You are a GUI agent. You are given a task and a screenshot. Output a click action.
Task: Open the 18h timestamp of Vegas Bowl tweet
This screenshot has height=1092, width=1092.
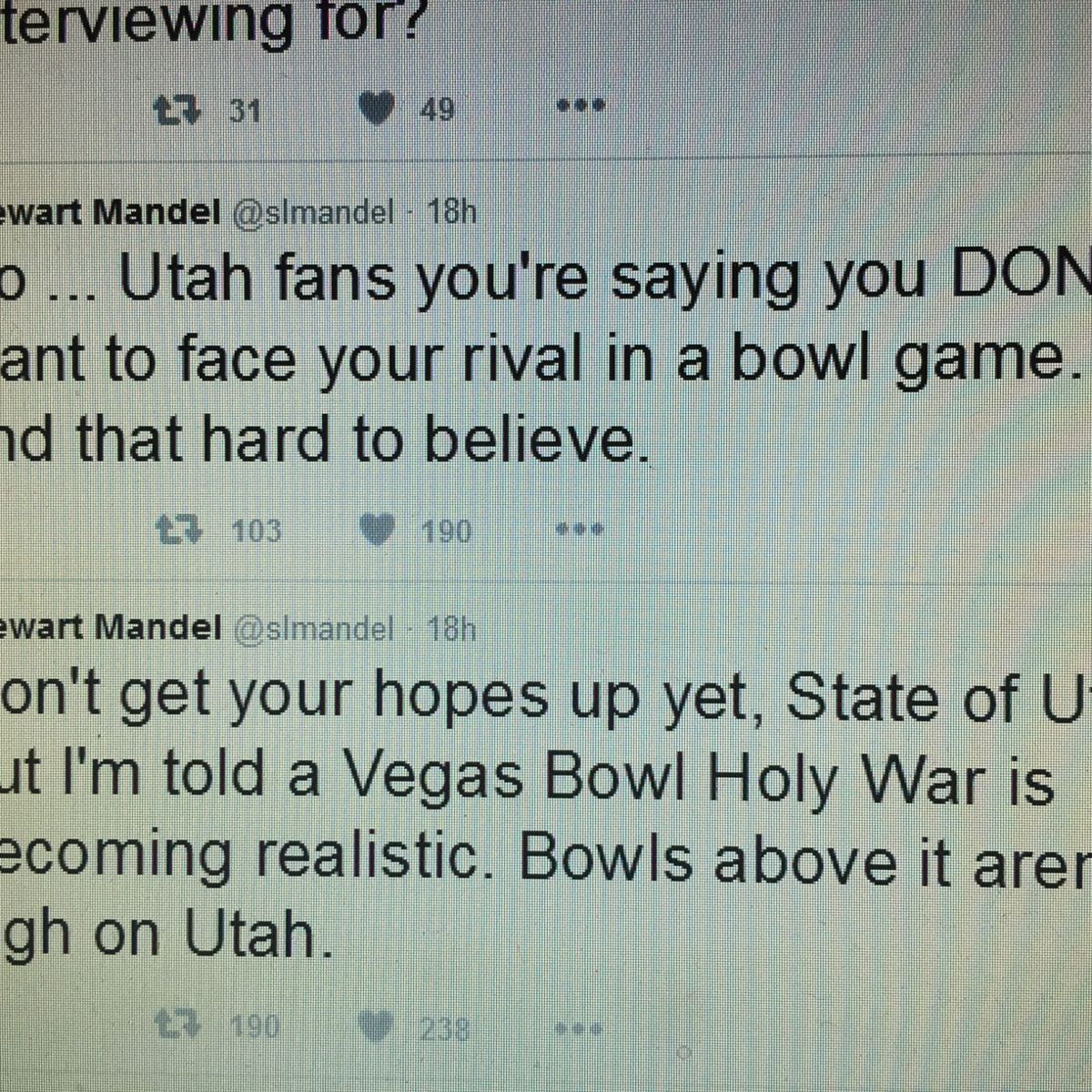click(451, 629)
